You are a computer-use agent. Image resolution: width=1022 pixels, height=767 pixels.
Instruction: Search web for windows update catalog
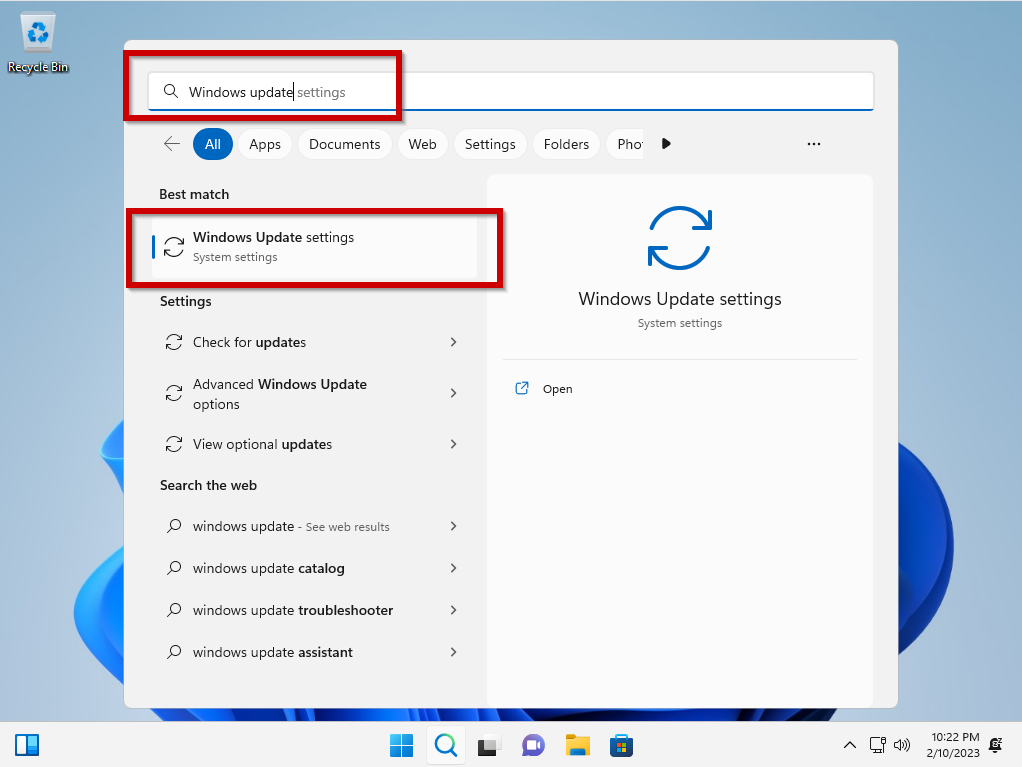pos(313,568)
